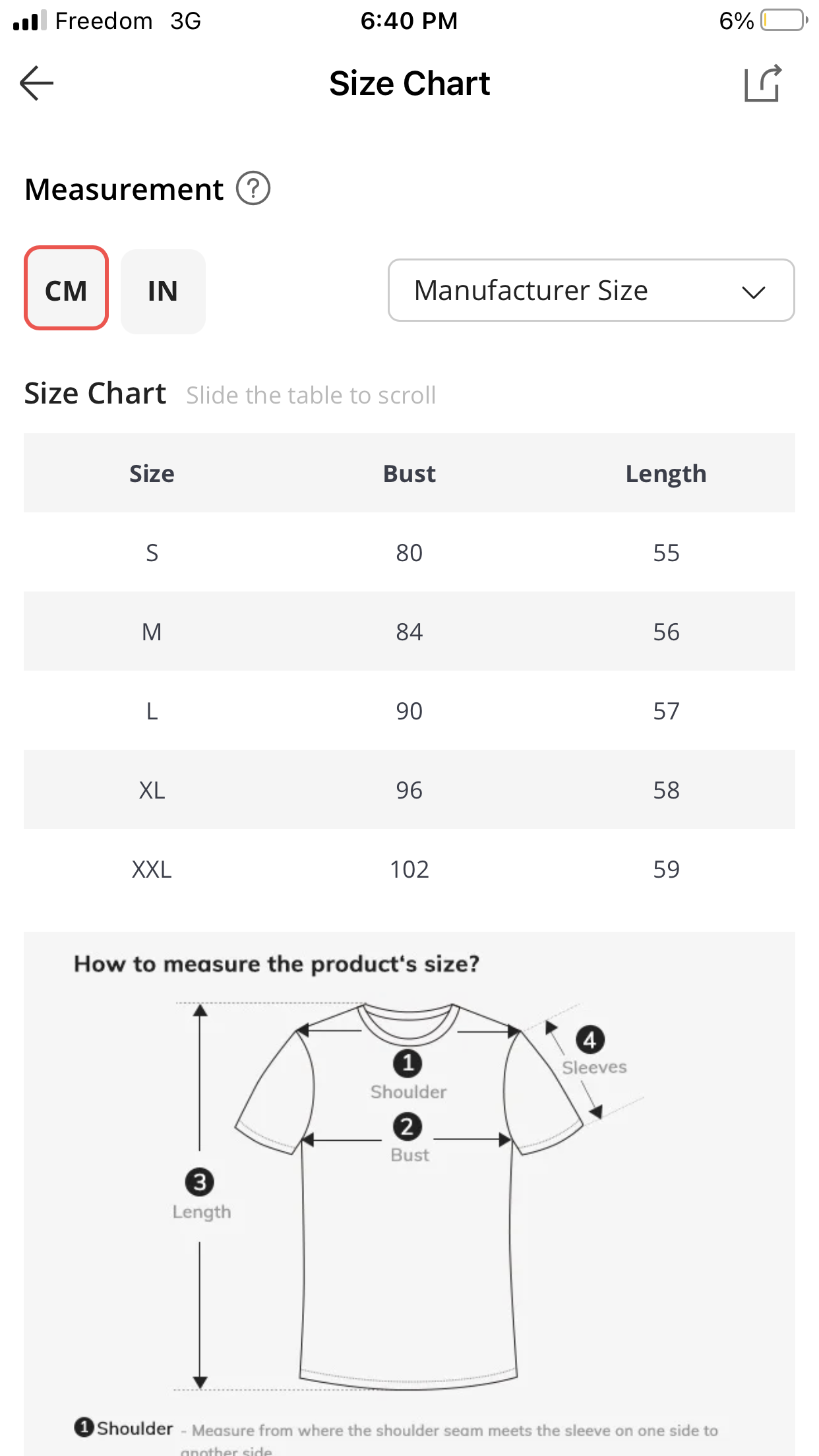Switch measurement unit to CM

tap(66, 289)
